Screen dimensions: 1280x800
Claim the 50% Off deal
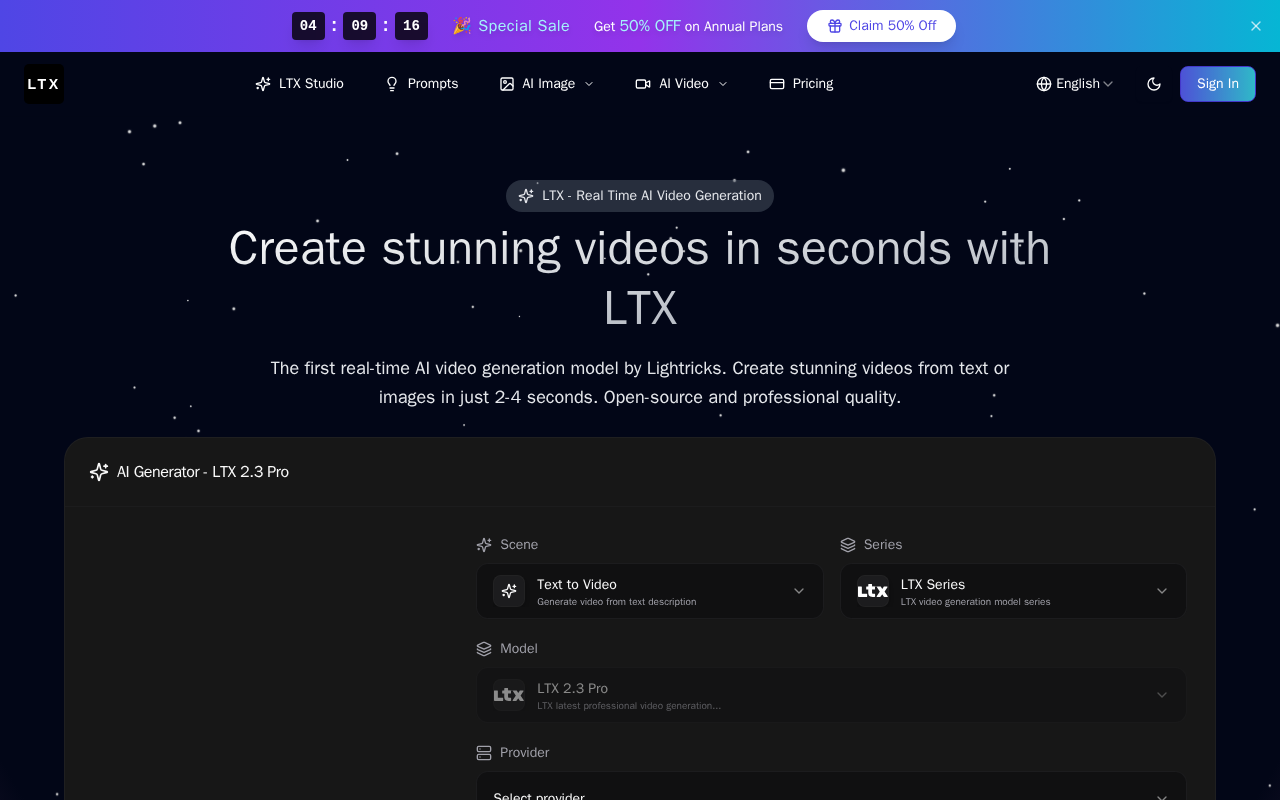(x=881, y=26)
